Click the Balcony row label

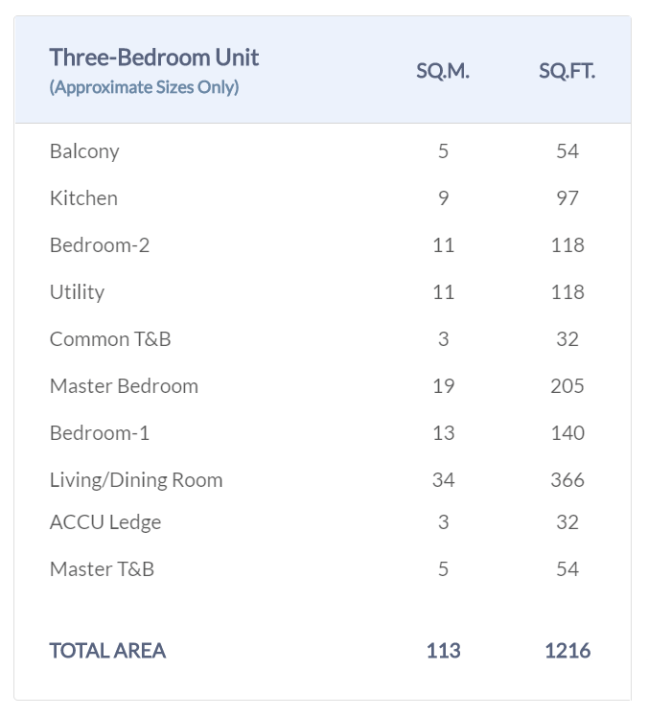pyautogui.click(x=84, y=151)
